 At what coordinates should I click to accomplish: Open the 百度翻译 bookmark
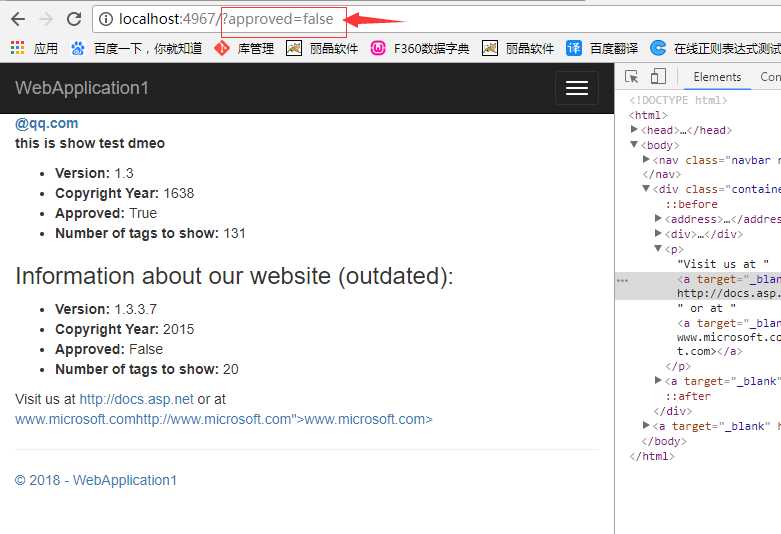[602, 48]
